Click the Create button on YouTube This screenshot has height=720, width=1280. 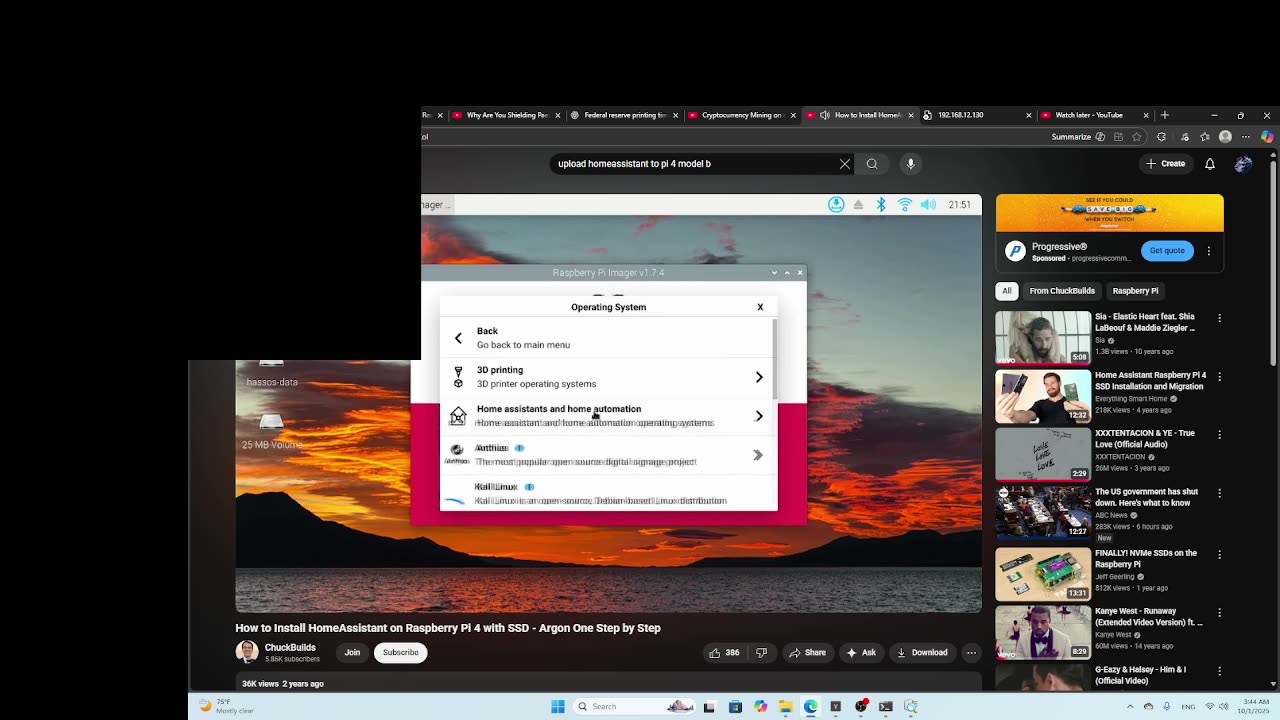coord(1166,164)
